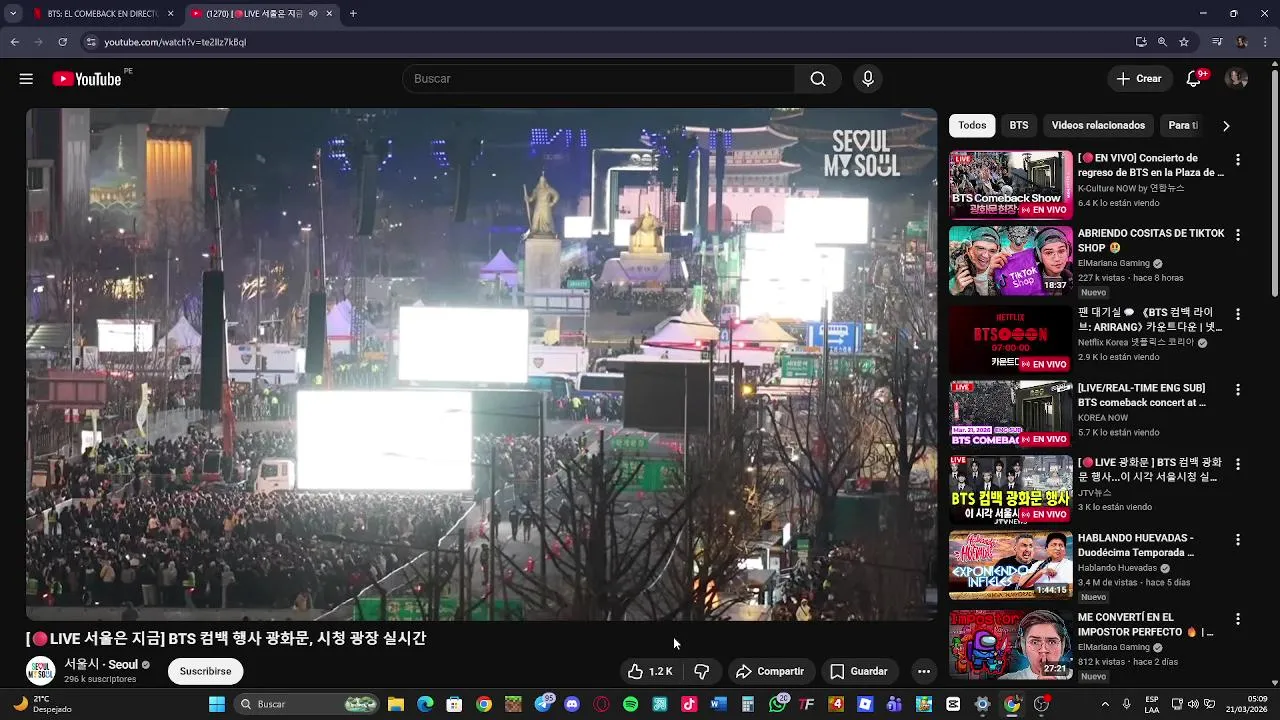Click the video title BTS 컴백 행사 광화문
Screen dimensions: 1280x720
226,638
